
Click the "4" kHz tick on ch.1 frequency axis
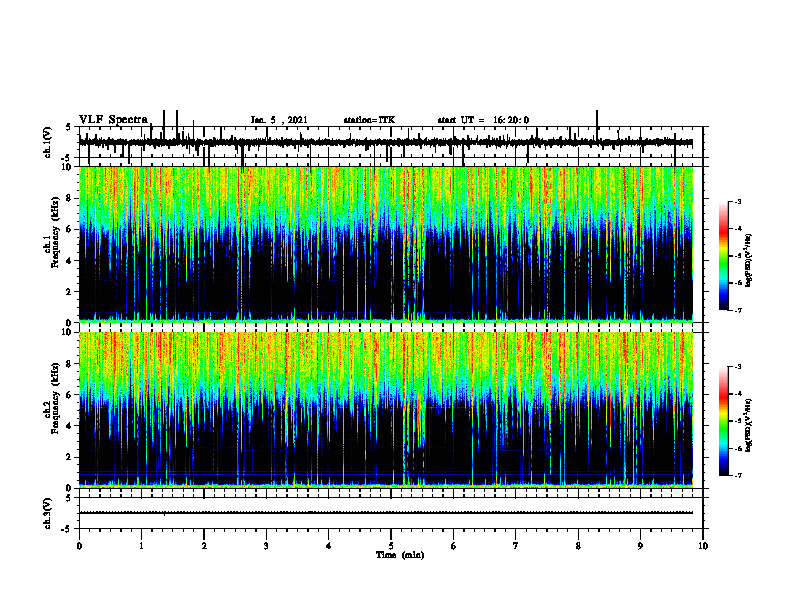pyautogui.click(x=70, y=261)
